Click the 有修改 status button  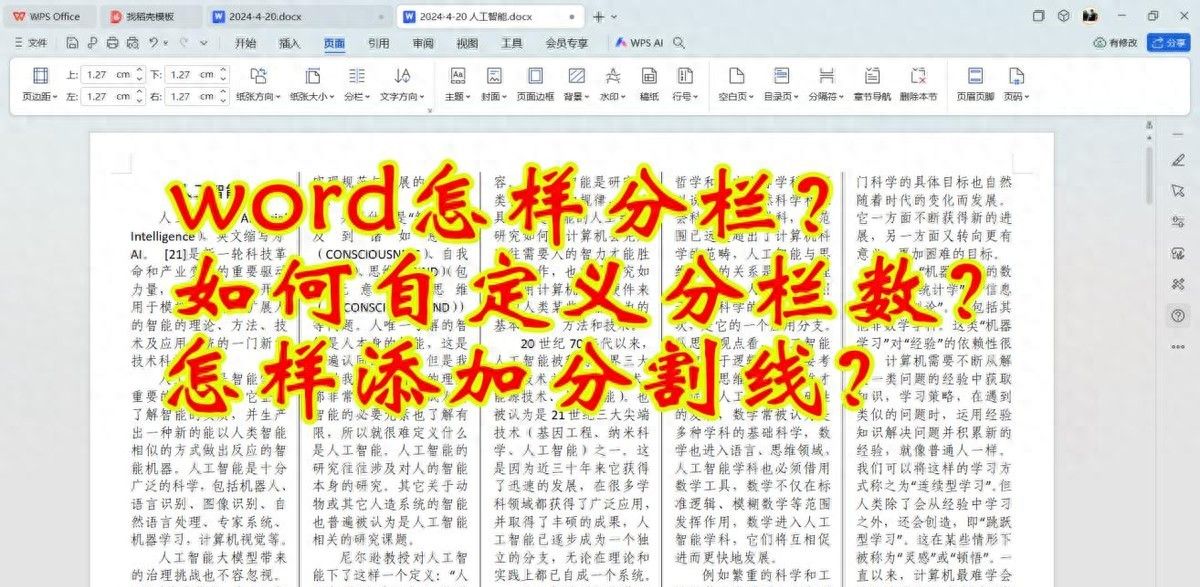[1116, 43]
